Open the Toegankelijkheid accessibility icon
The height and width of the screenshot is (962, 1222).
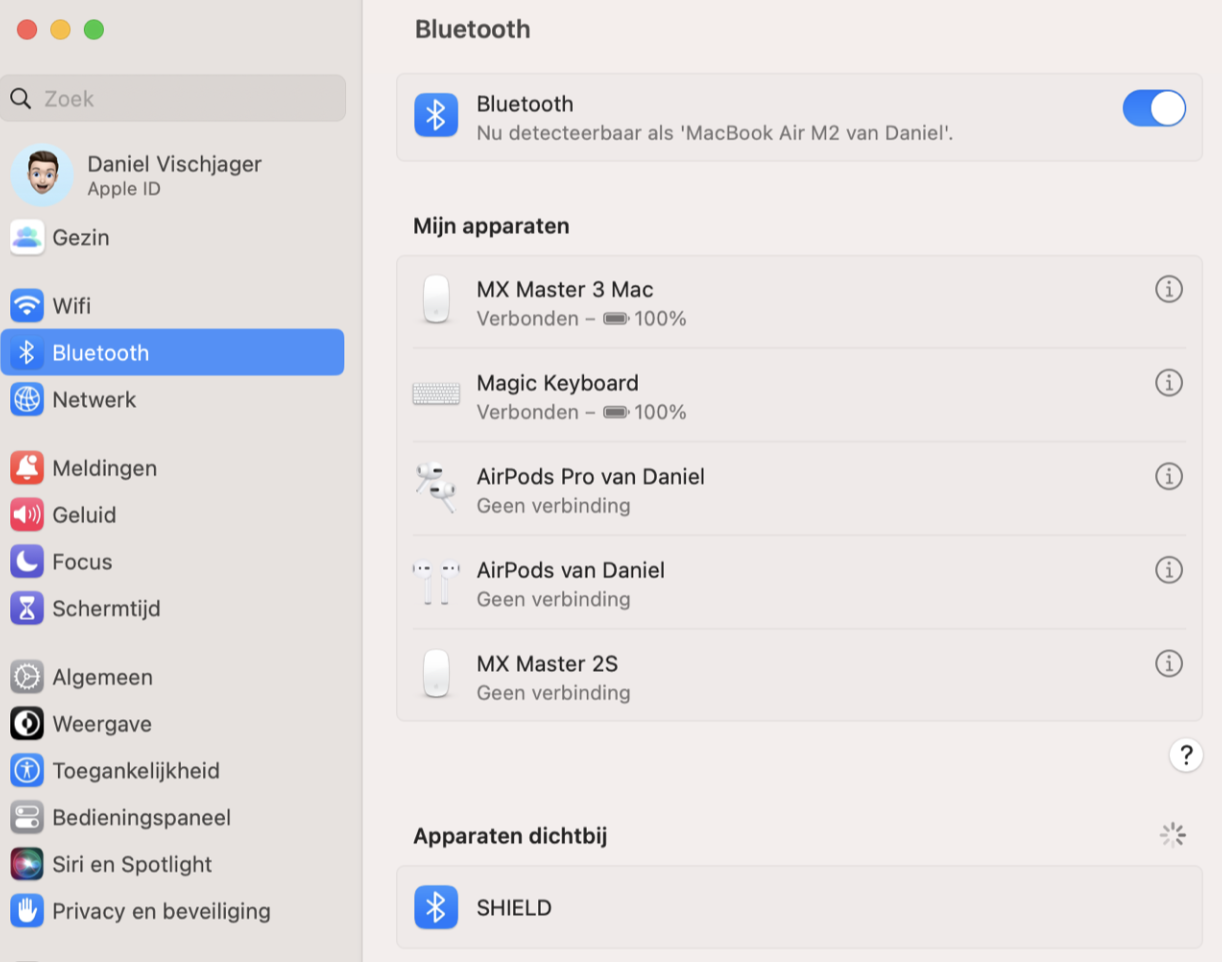pos(27,770)
